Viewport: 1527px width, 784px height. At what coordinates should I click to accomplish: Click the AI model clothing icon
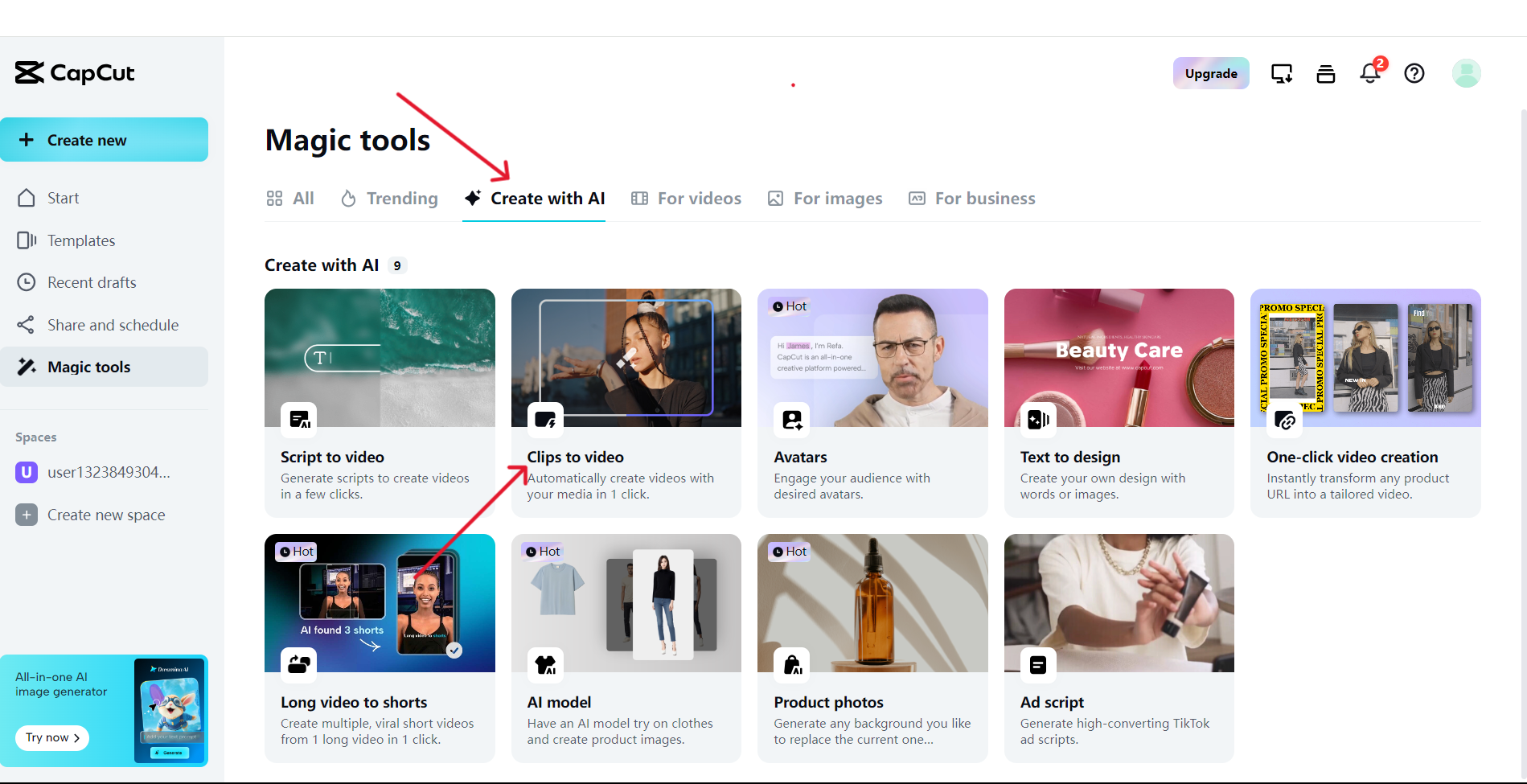pyautogui.click(x=546, y=665)
